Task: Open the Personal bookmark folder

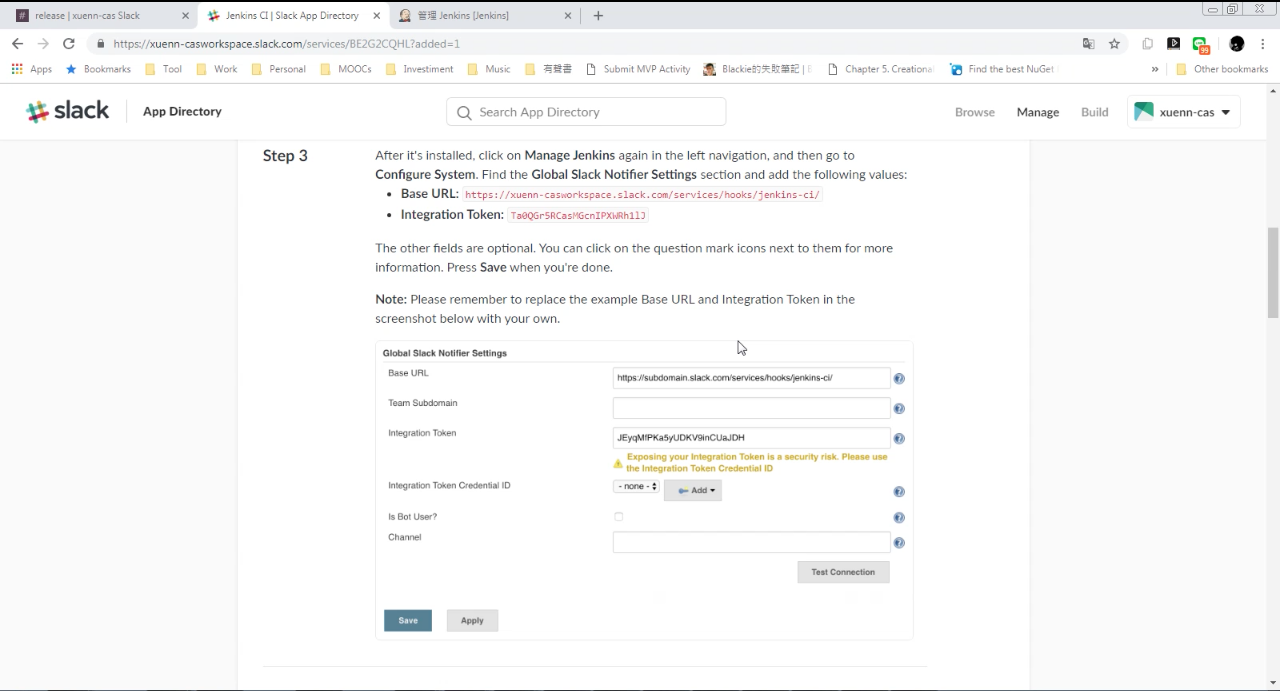Action: click(278, 69)
